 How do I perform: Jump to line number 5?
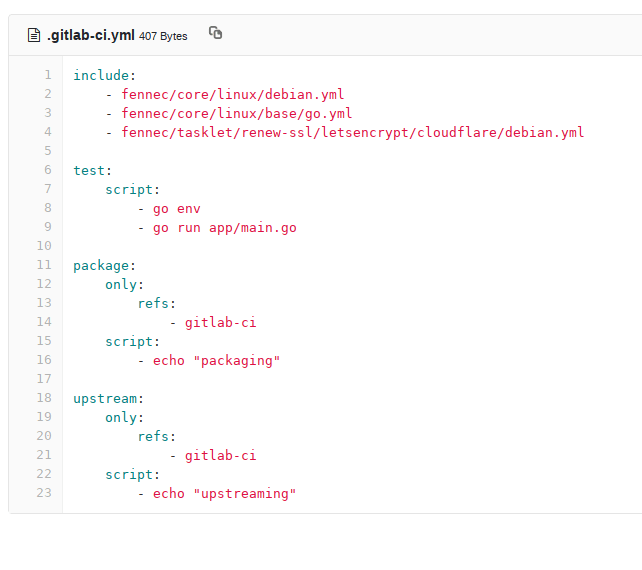[x=48, y=151]
